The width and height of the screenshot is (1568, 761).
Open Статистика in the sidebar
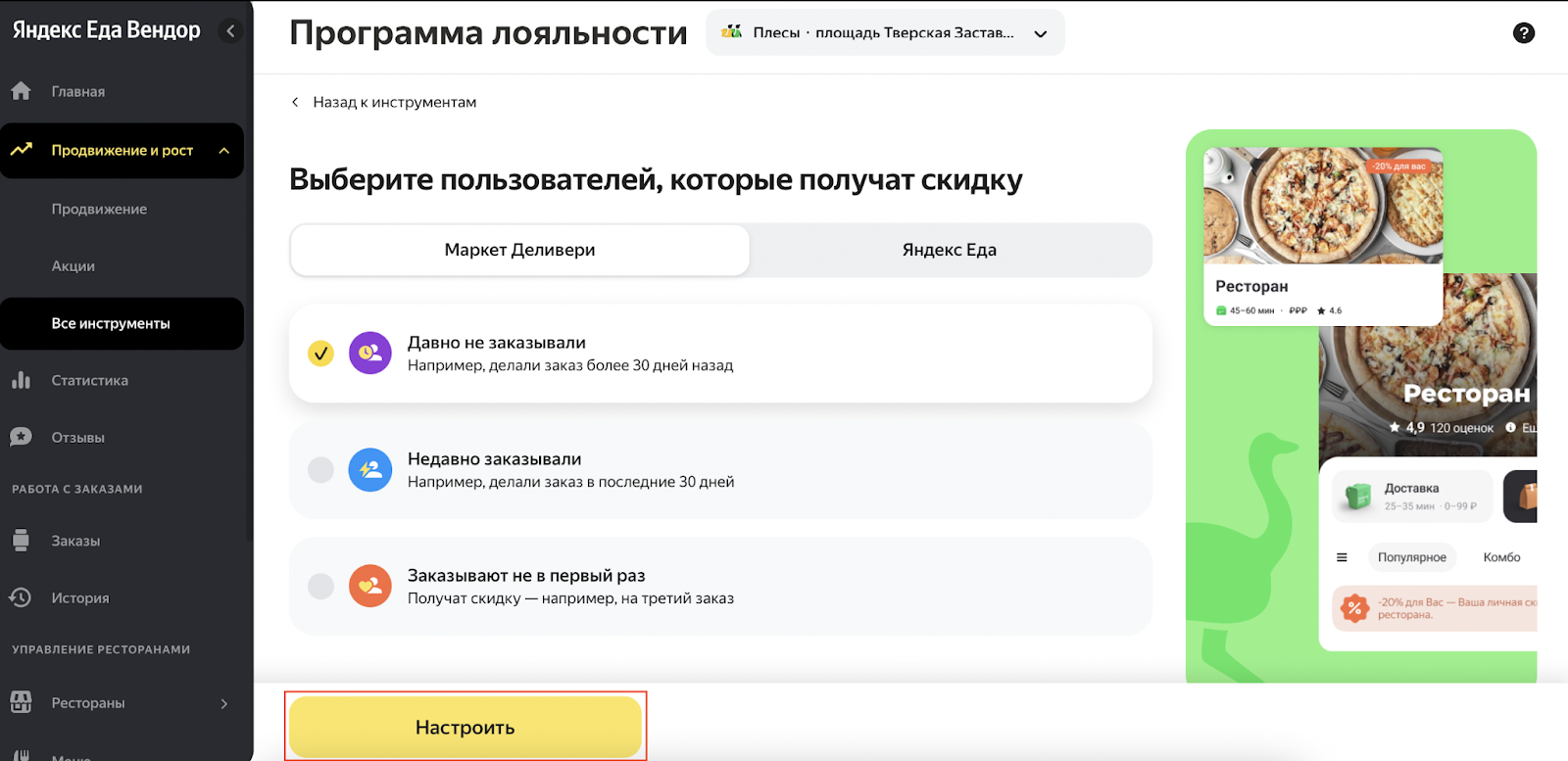pyautogui.click(x=90, y=380)
